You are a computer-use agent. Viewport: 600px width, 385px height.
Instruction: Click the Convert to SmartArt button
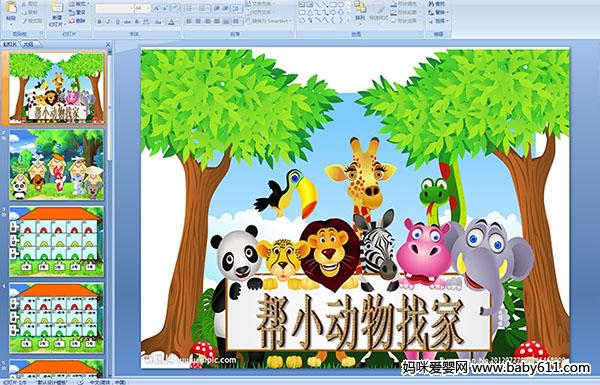(x=269, y=21)
